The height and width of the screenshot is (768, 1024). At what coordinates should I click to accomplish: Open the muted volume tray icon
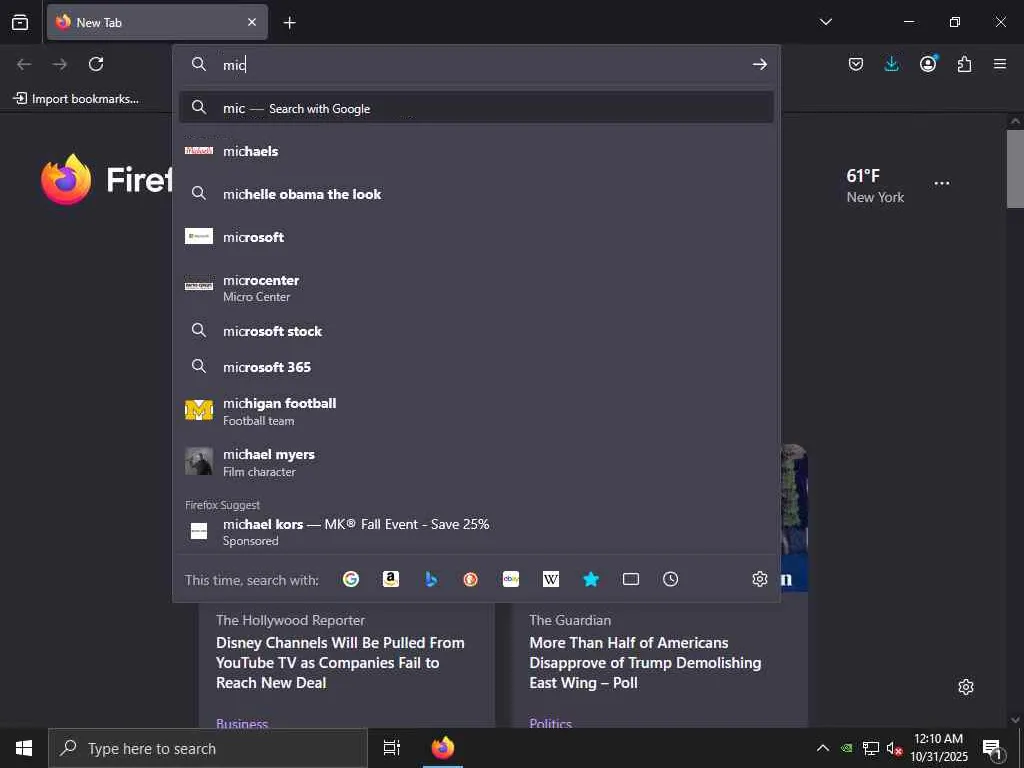[x=894, y=748]
